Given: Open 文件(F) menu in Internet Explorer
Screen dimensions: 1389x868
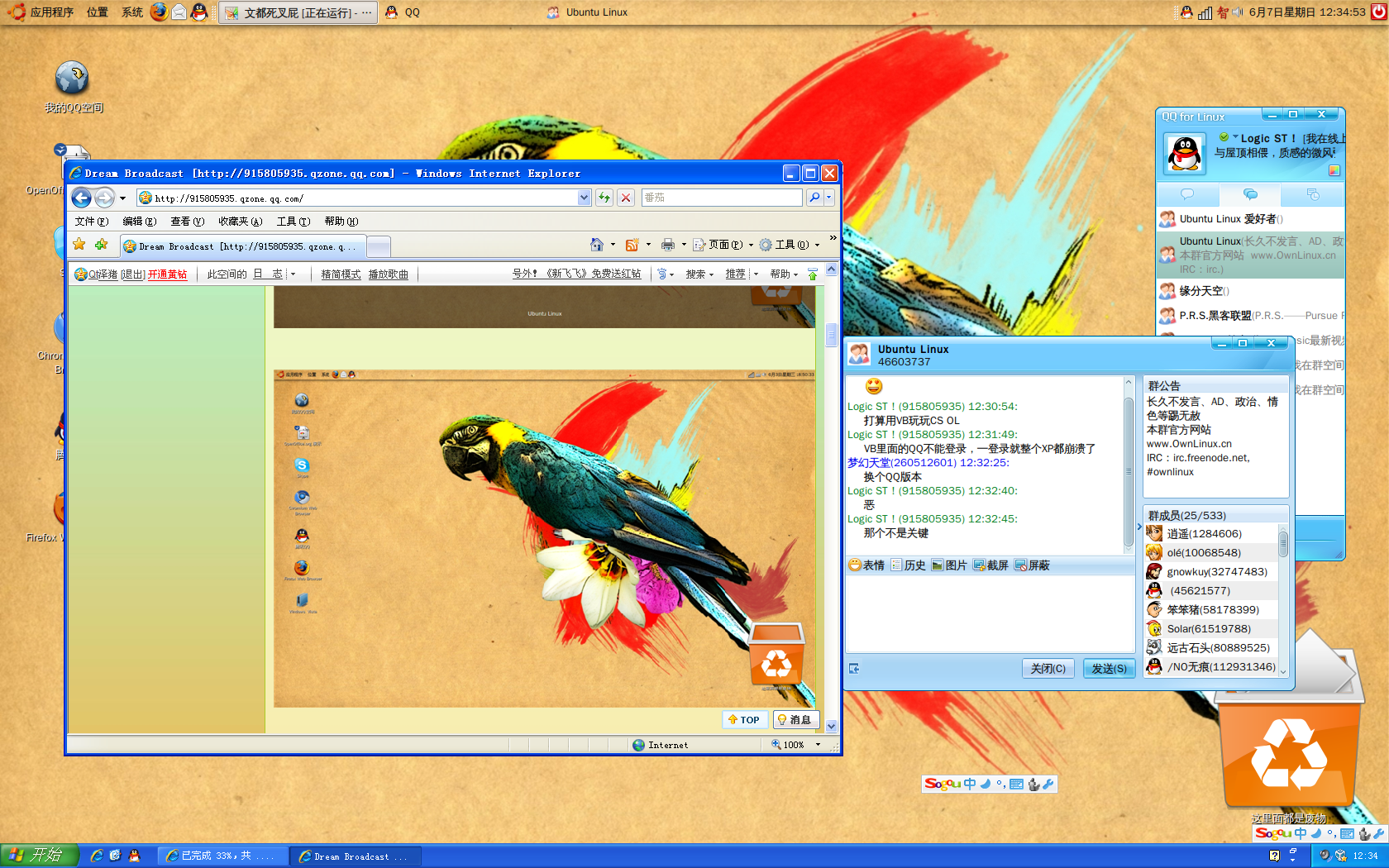Looking at the screenshot, I should click(92, 222).
